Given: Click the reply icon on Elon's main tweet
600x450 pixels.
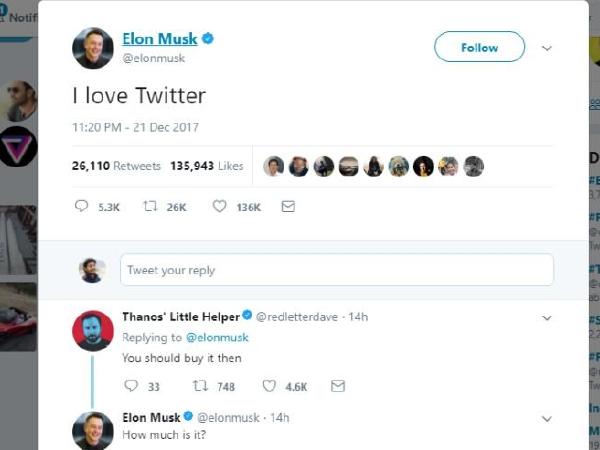Looking at the screenshot, I should click(x=82, y=206).
